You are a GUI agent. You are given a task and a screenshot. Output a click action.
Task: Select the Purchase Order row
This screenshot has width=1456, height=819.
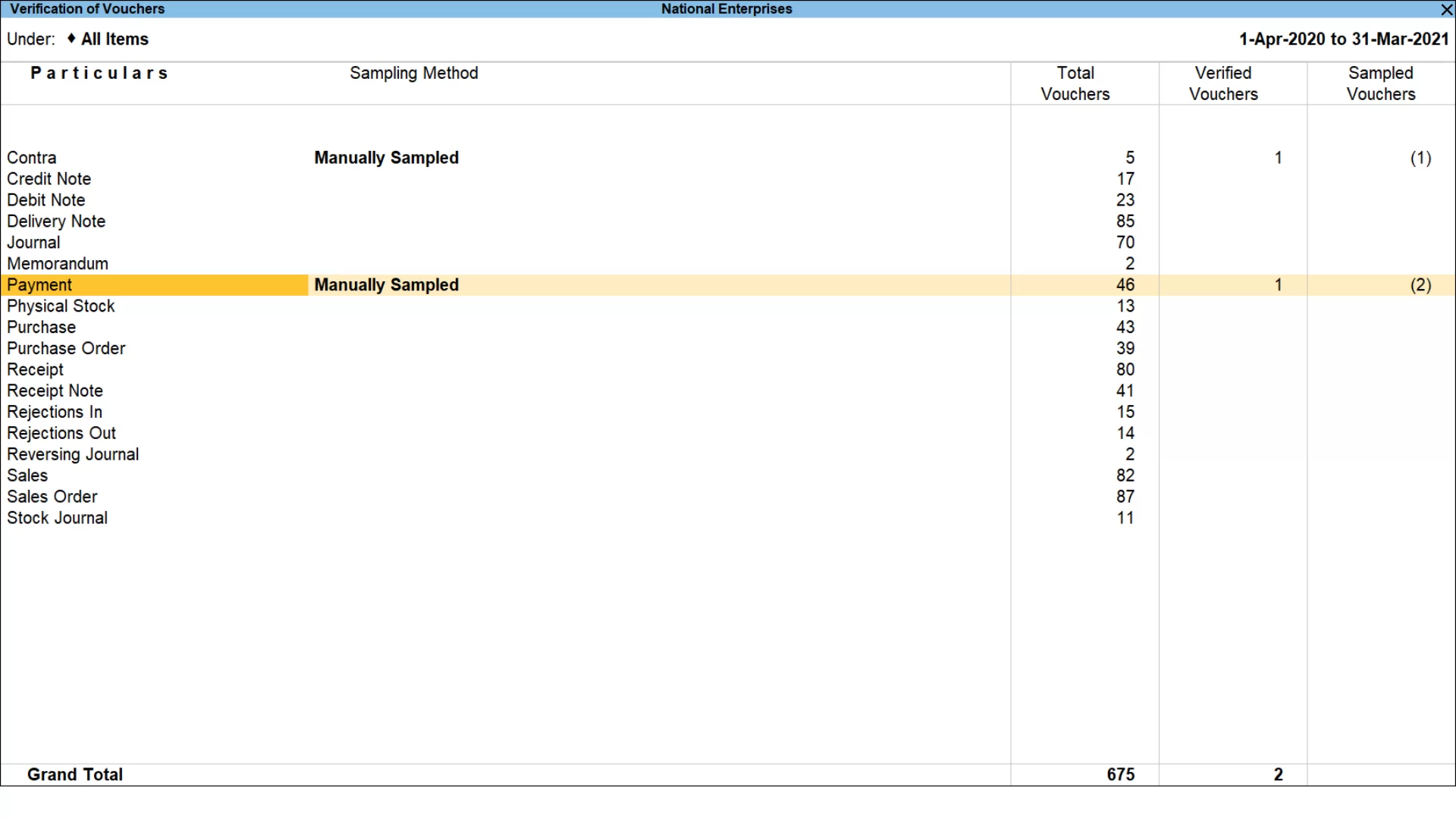[728, 349]
